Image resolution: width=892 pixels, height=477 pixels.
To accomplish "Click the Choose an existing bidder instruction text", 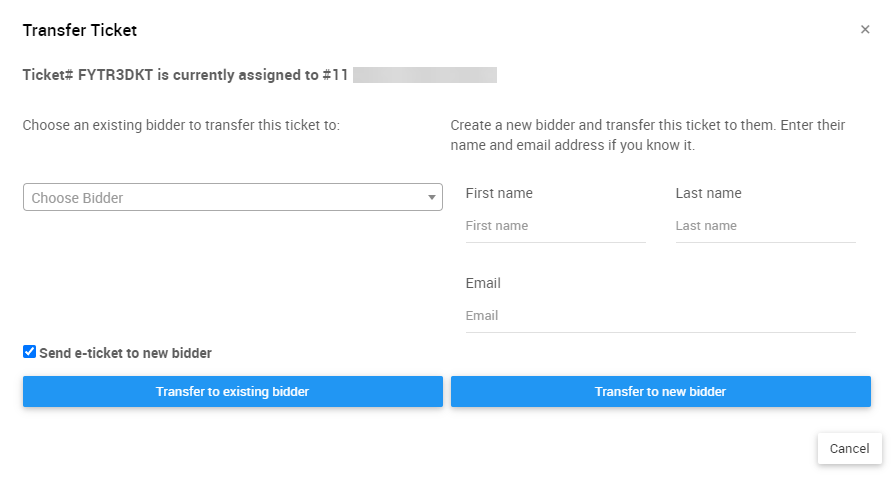I will click(181, 126).
